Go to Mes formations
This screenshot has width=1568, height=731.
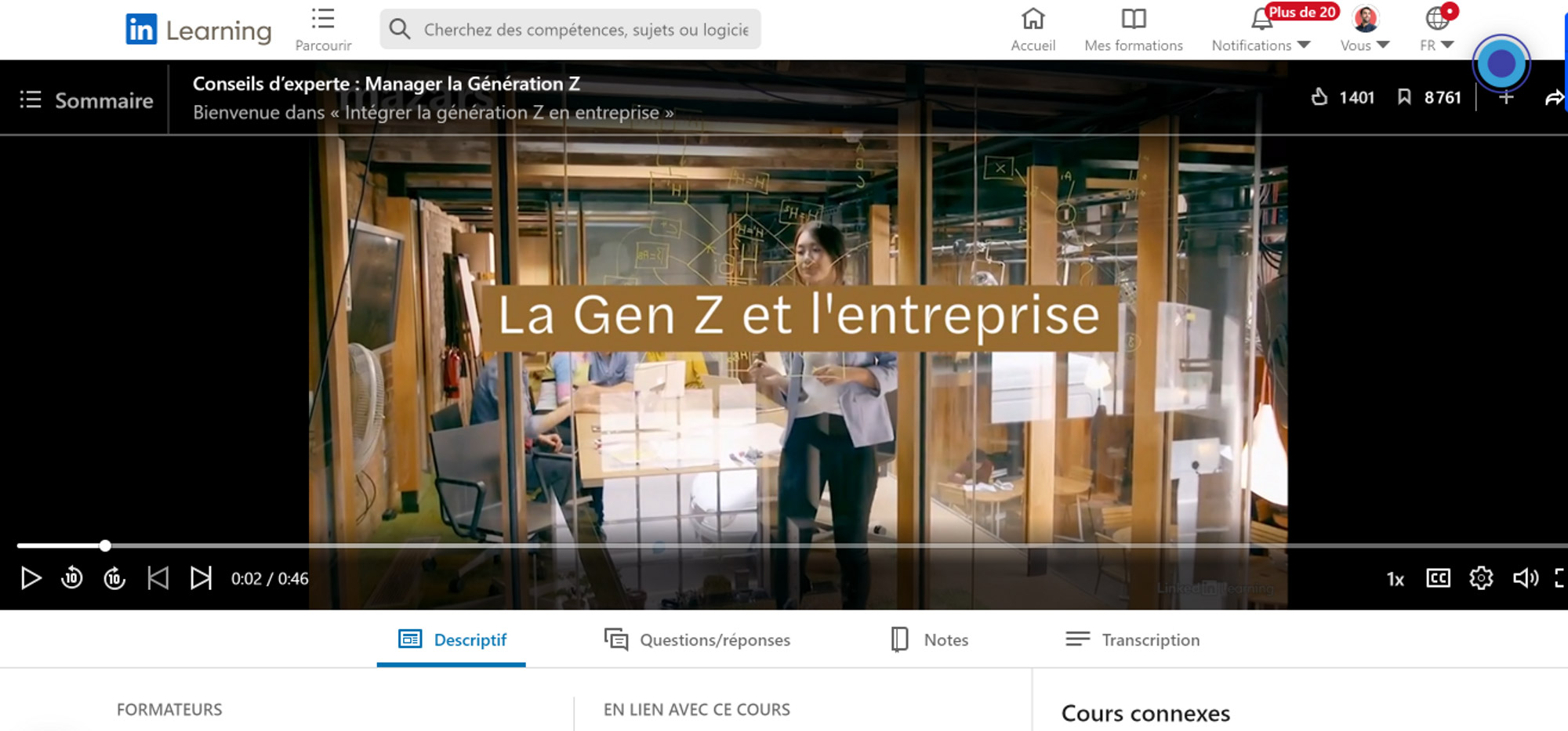point(1134,30)
